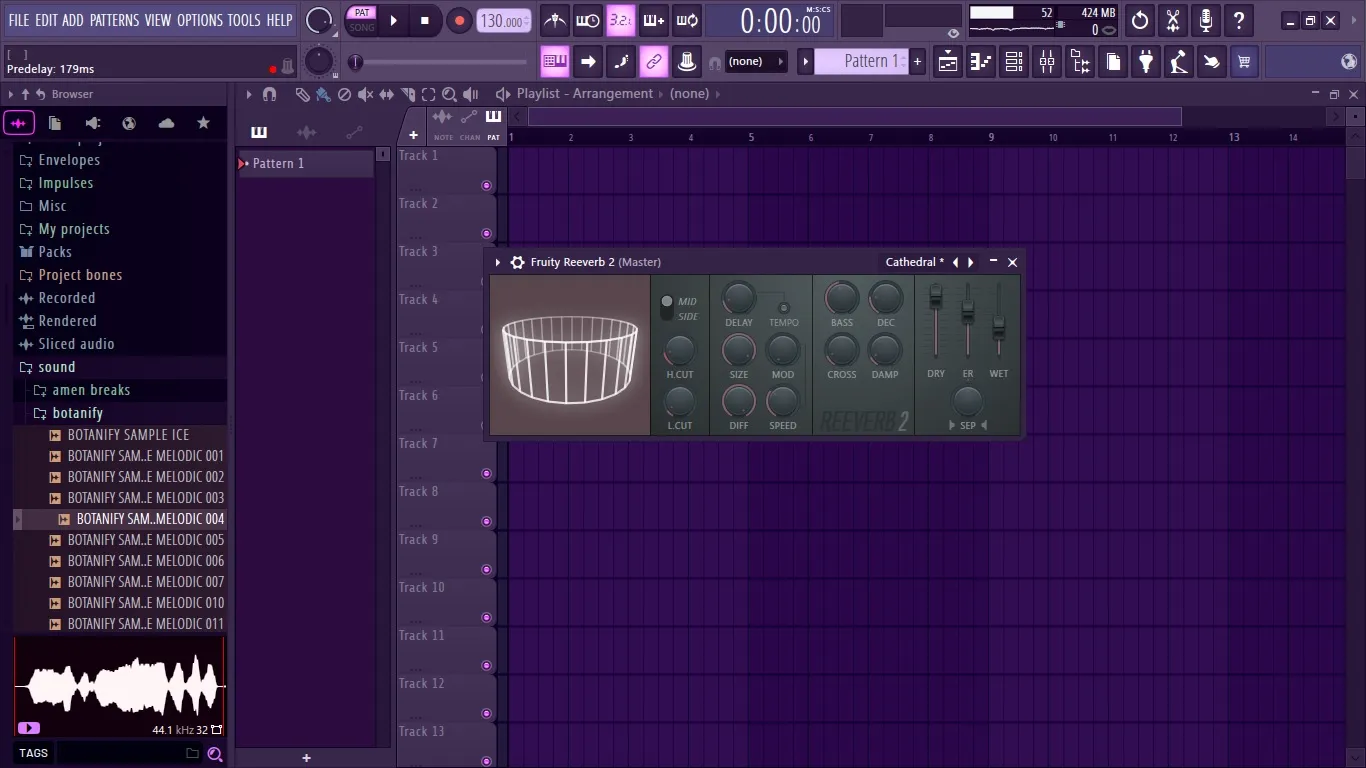Select the Slip tool in Playlist
Viewport: 1366px width, 768px height.
click(386, 94)
